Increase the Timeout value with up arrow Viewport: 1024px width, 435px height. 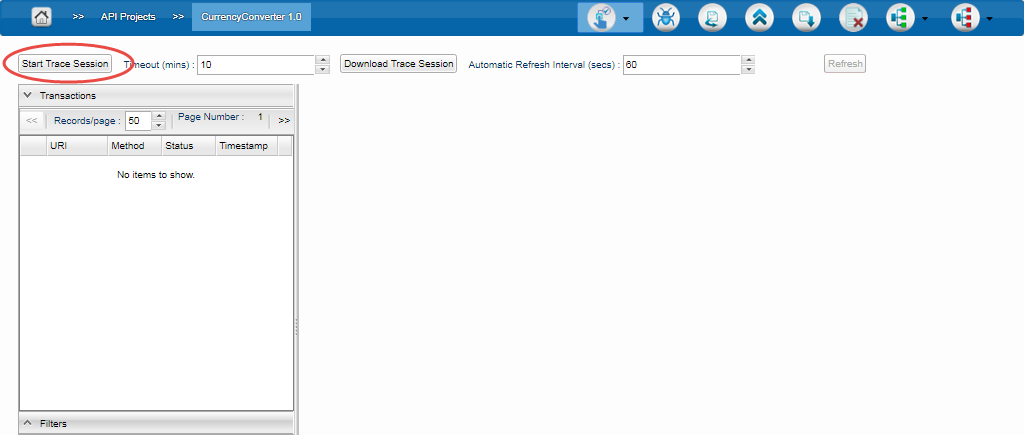pos(323,59)
